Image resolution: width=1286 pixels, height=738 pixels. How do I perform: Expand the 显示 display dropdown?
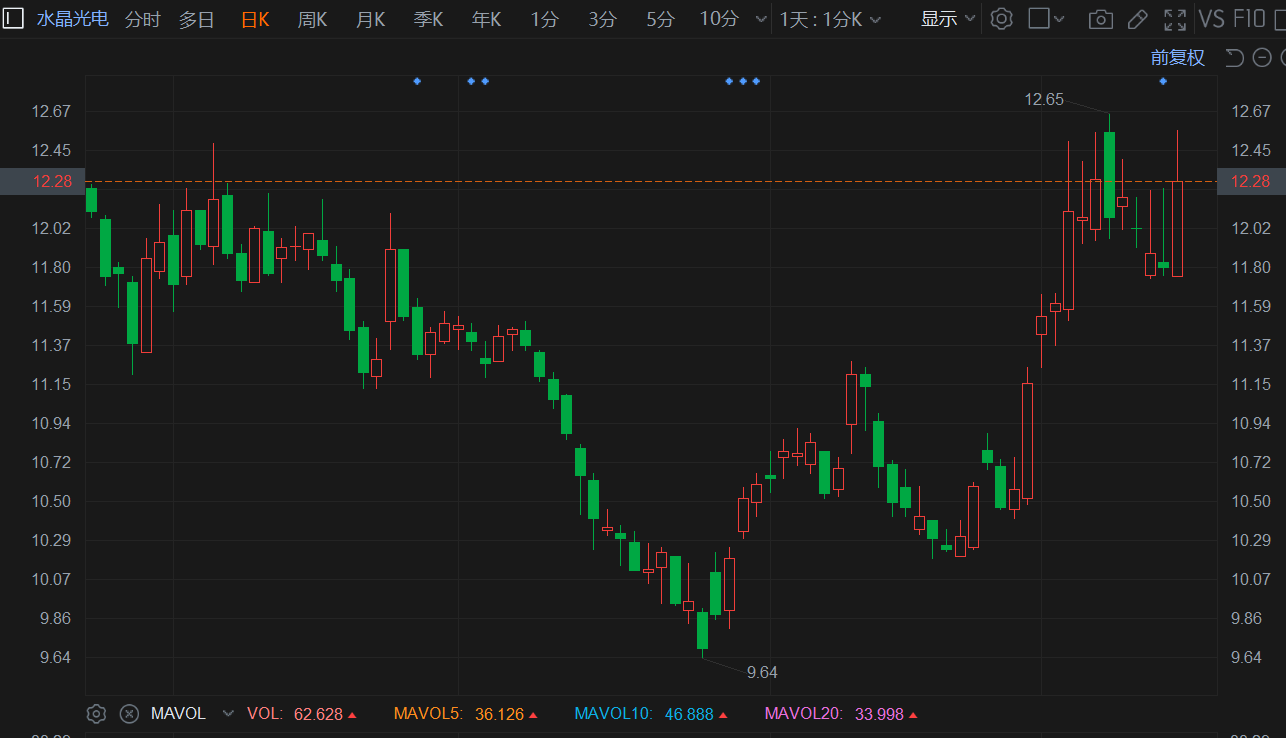click(947, 19)
